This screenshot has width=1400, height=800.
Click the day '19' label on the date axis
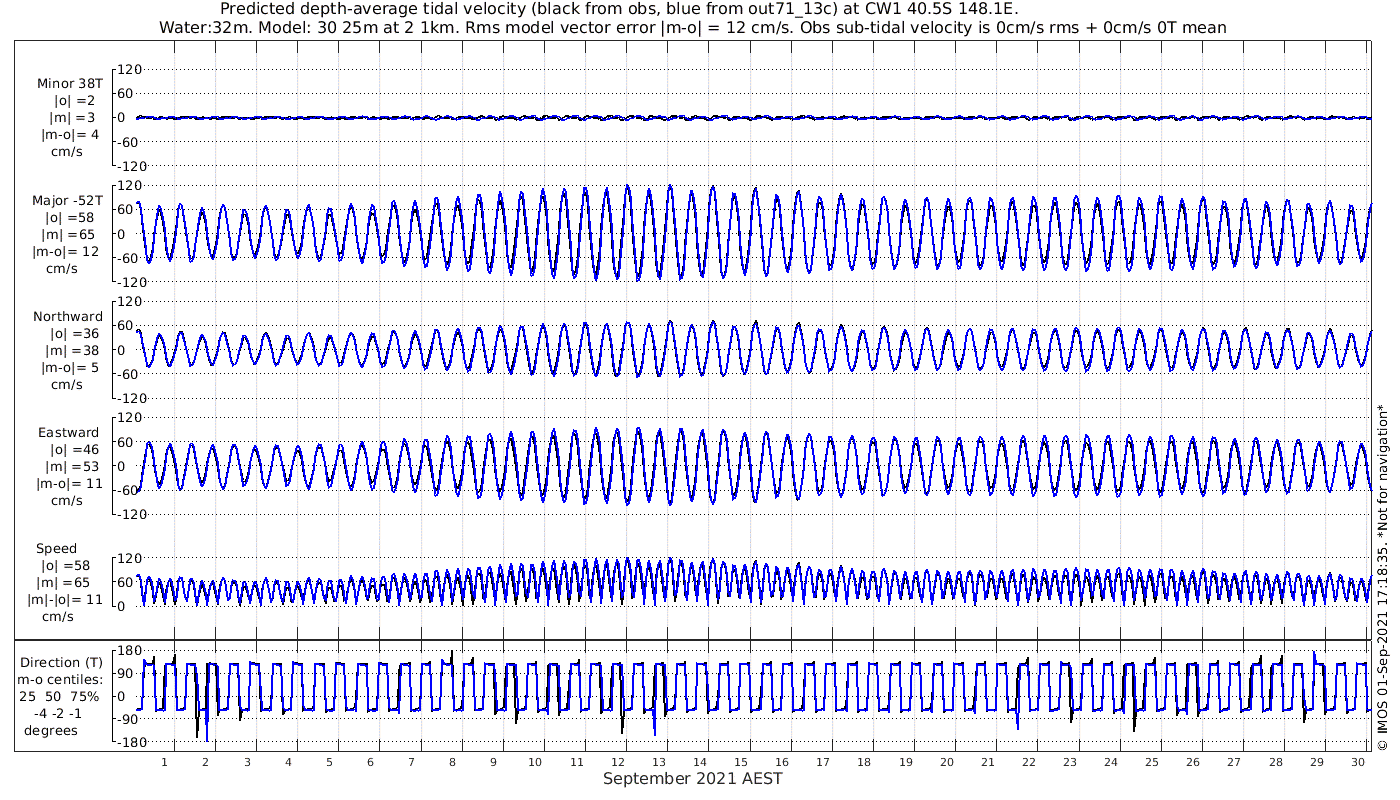coord(905,762)
